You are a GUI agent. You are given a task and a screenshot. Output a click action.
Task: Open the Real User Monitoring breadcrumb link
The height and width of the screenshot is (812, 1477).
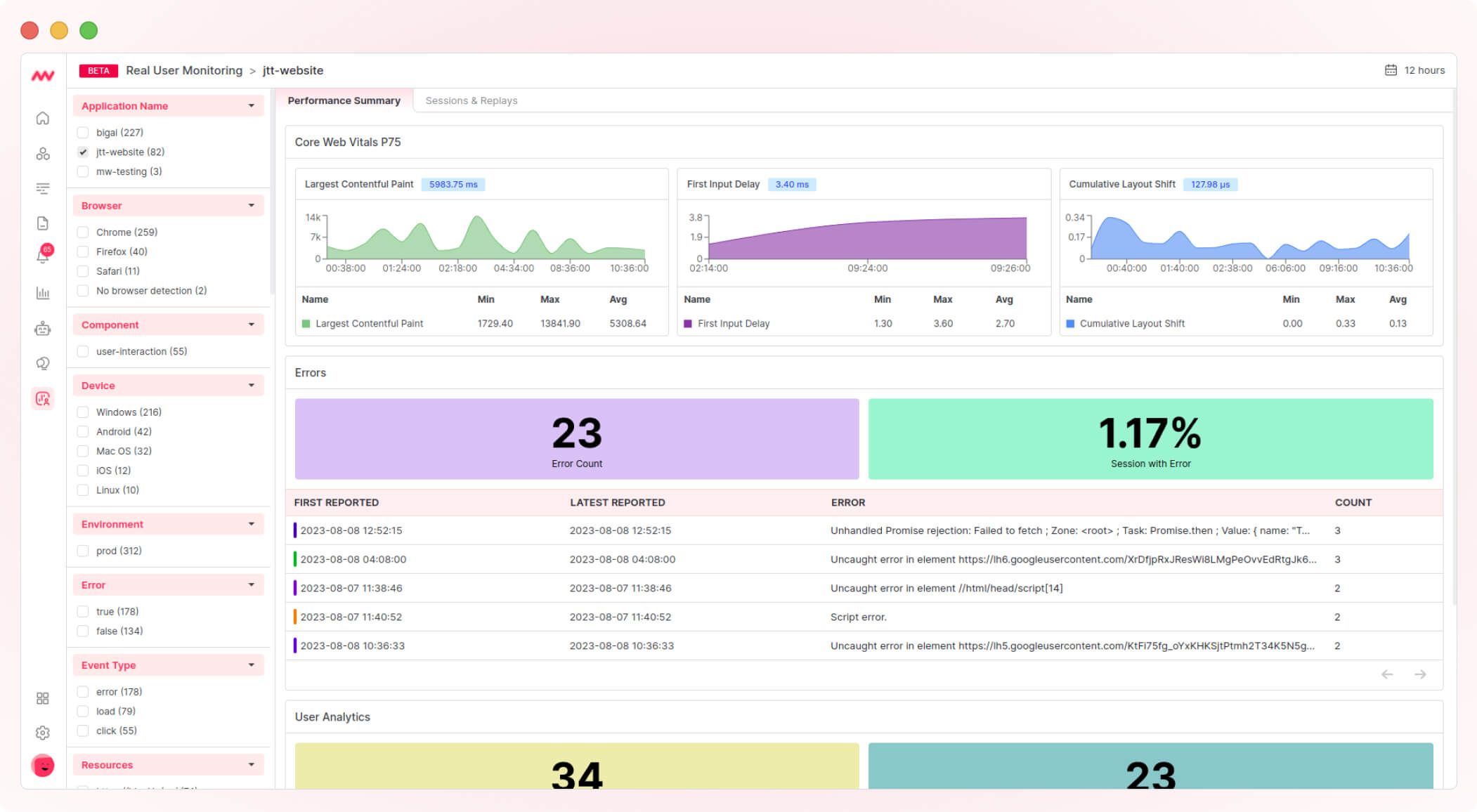click(x=184, y=70)
